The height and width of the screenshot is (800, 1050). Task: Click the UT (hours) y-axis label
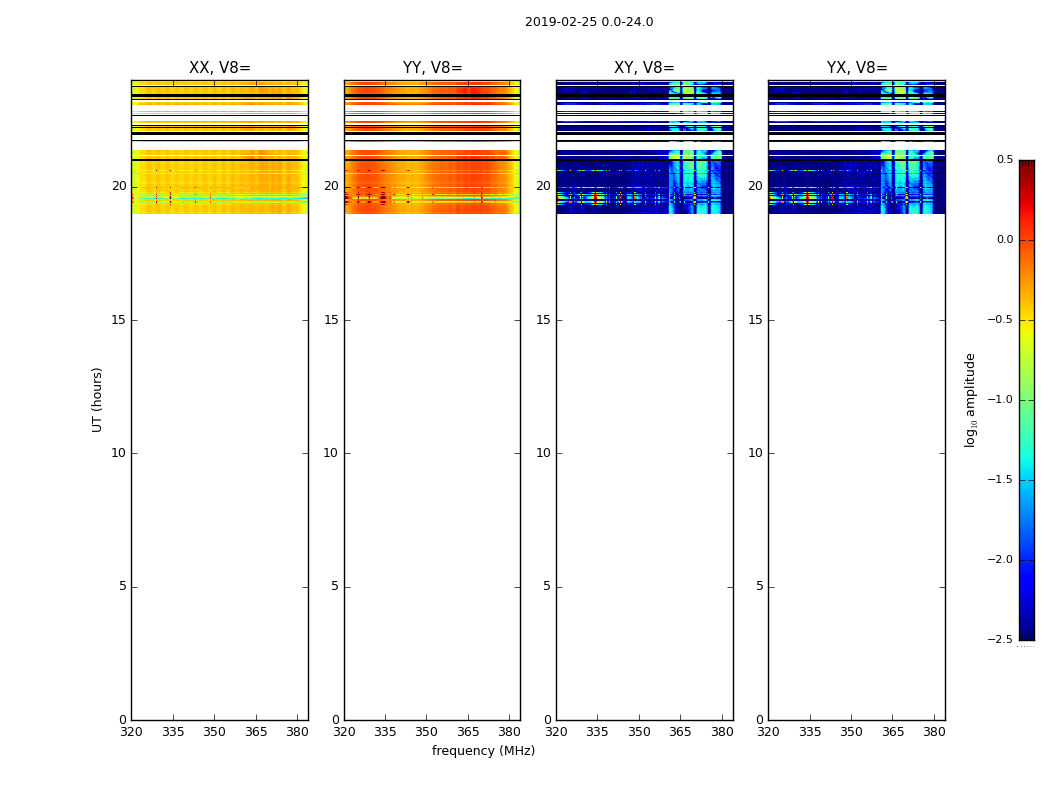coord(98,399)
